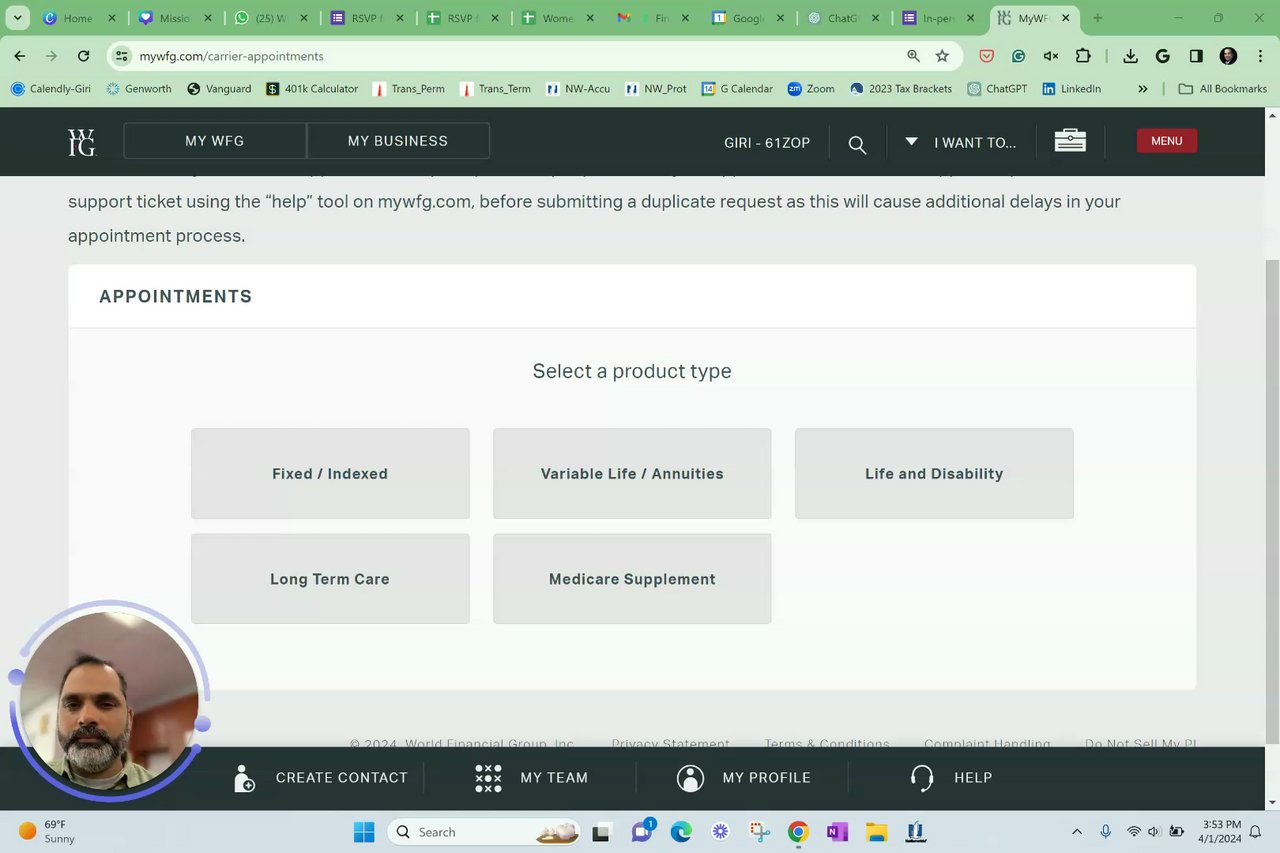Open Snipping Tool from the taskbar
Screen dimensions: 1280x853
(759, 831)
